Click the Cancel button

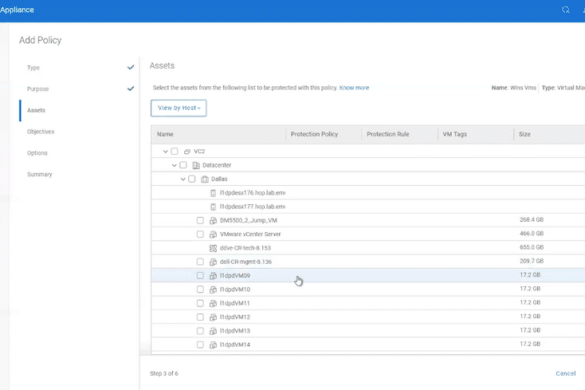pyautogui.click(x=566, y=373)
